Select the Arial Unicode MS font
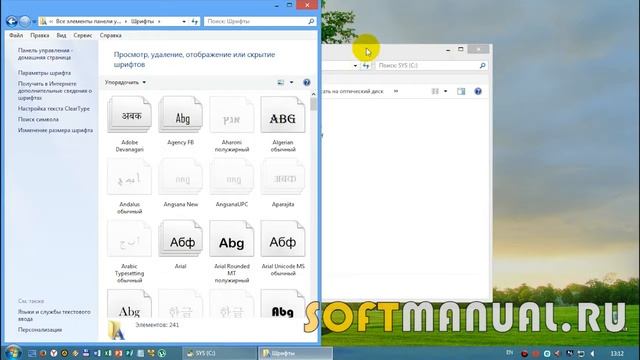 (283, 239)
